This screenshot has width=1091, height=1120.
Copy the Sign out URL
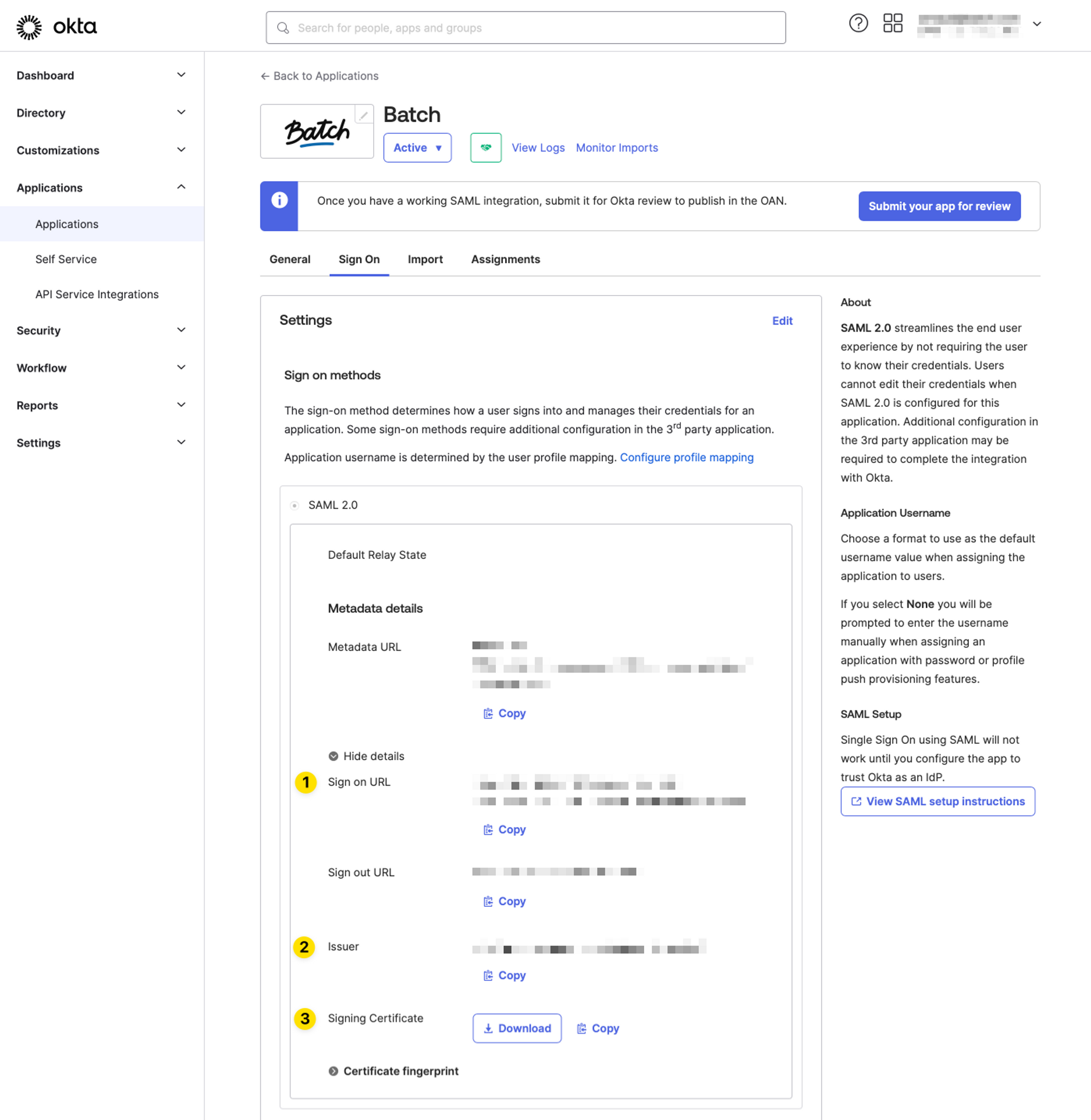504,901
